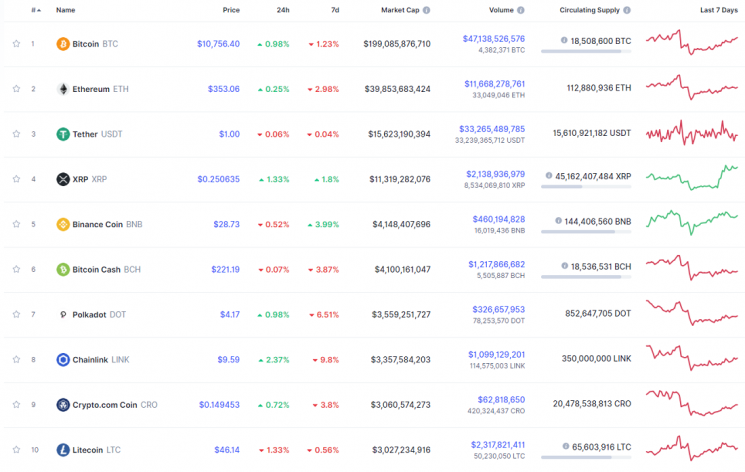Click info icon beside BNB circulating supply
The image size is (745, 472).
tap(558, 221)
